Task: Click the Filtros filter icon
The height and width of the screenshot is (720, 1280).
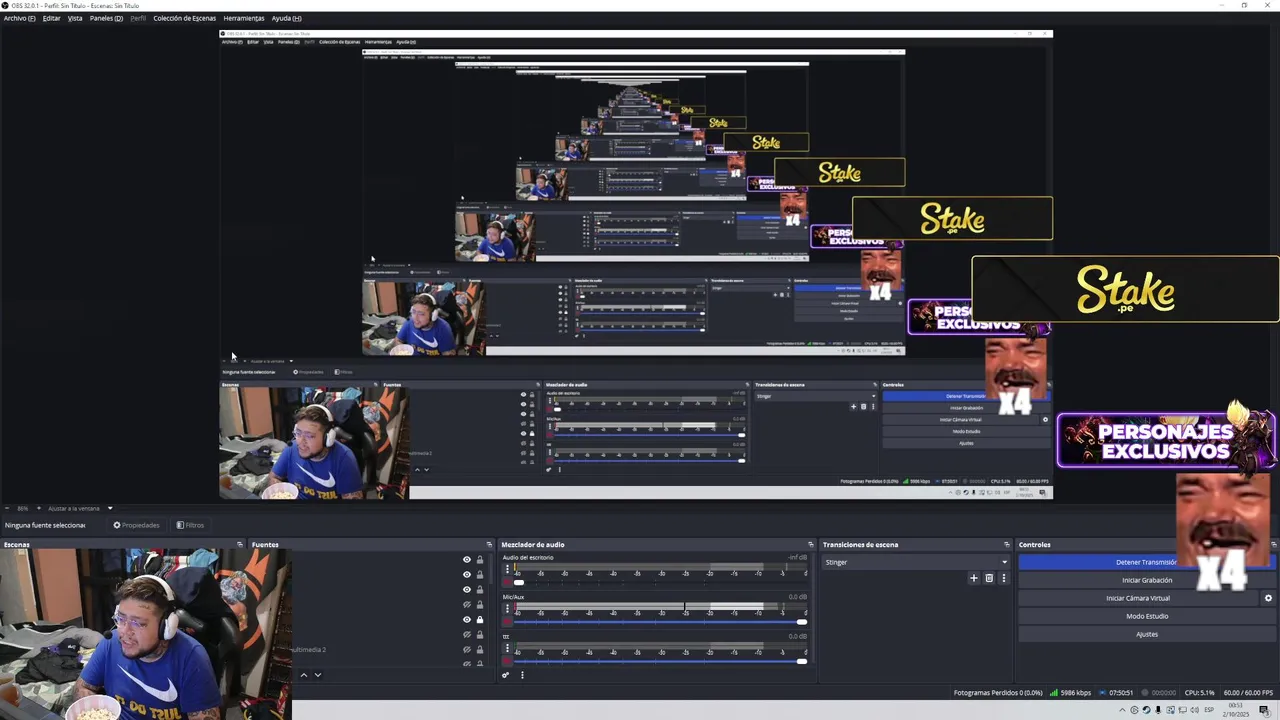Action: [180, 525]
